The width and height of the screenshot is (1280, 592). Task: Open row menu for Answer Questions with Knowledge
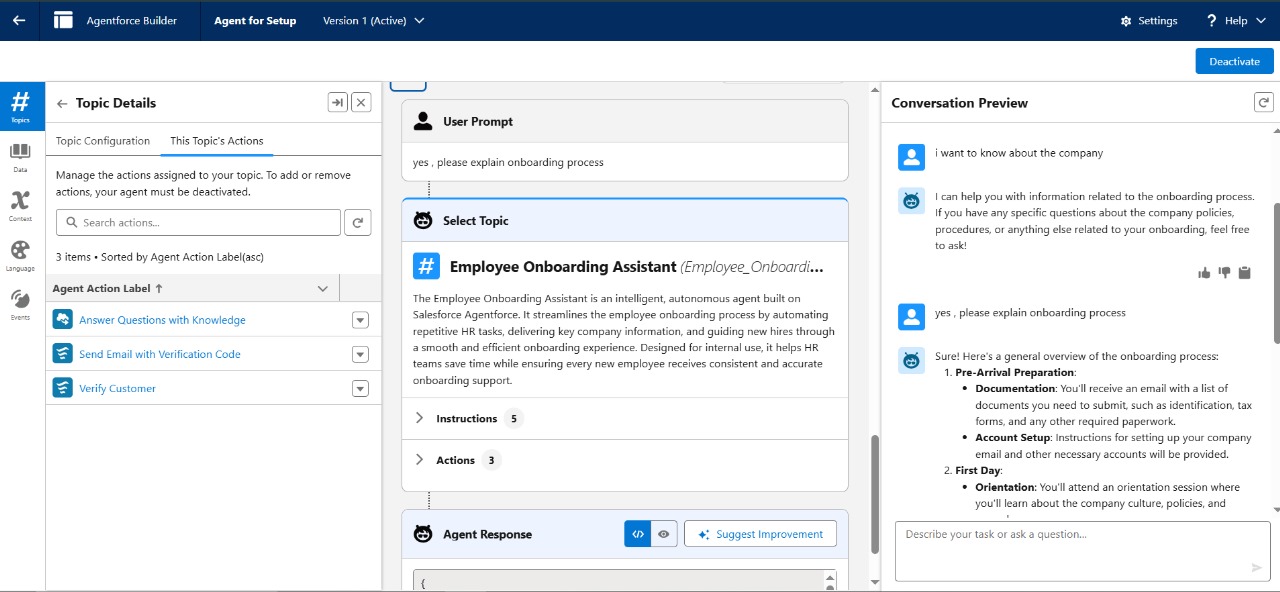(361, 320)
